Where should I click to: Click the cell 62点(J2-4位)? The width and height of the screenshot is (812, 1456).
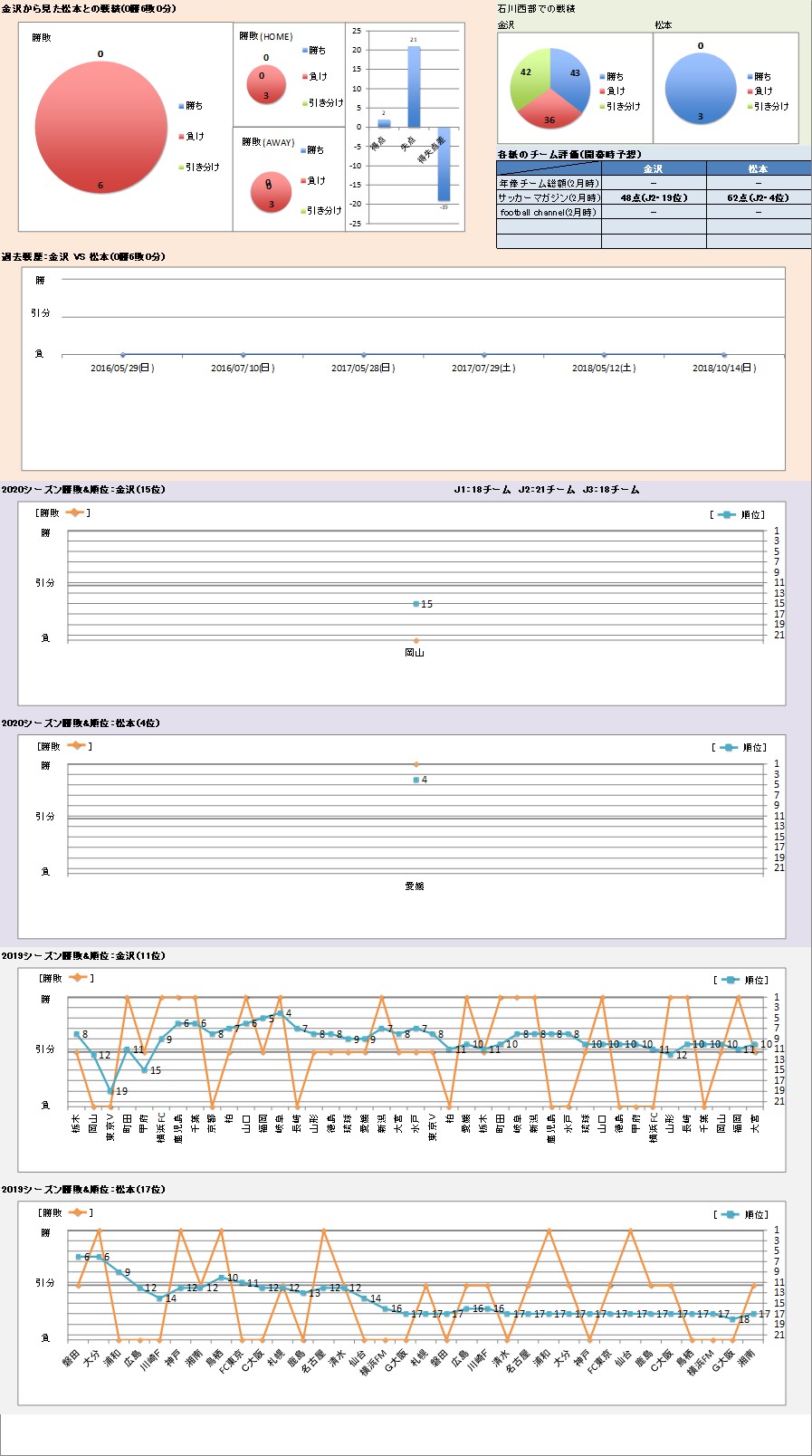[759, 197]
